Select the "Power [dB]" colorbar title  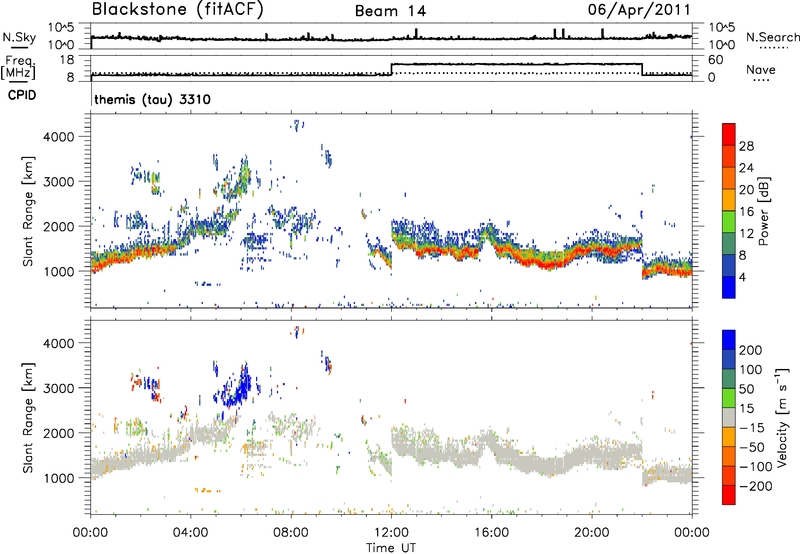[x=764, y=211]
